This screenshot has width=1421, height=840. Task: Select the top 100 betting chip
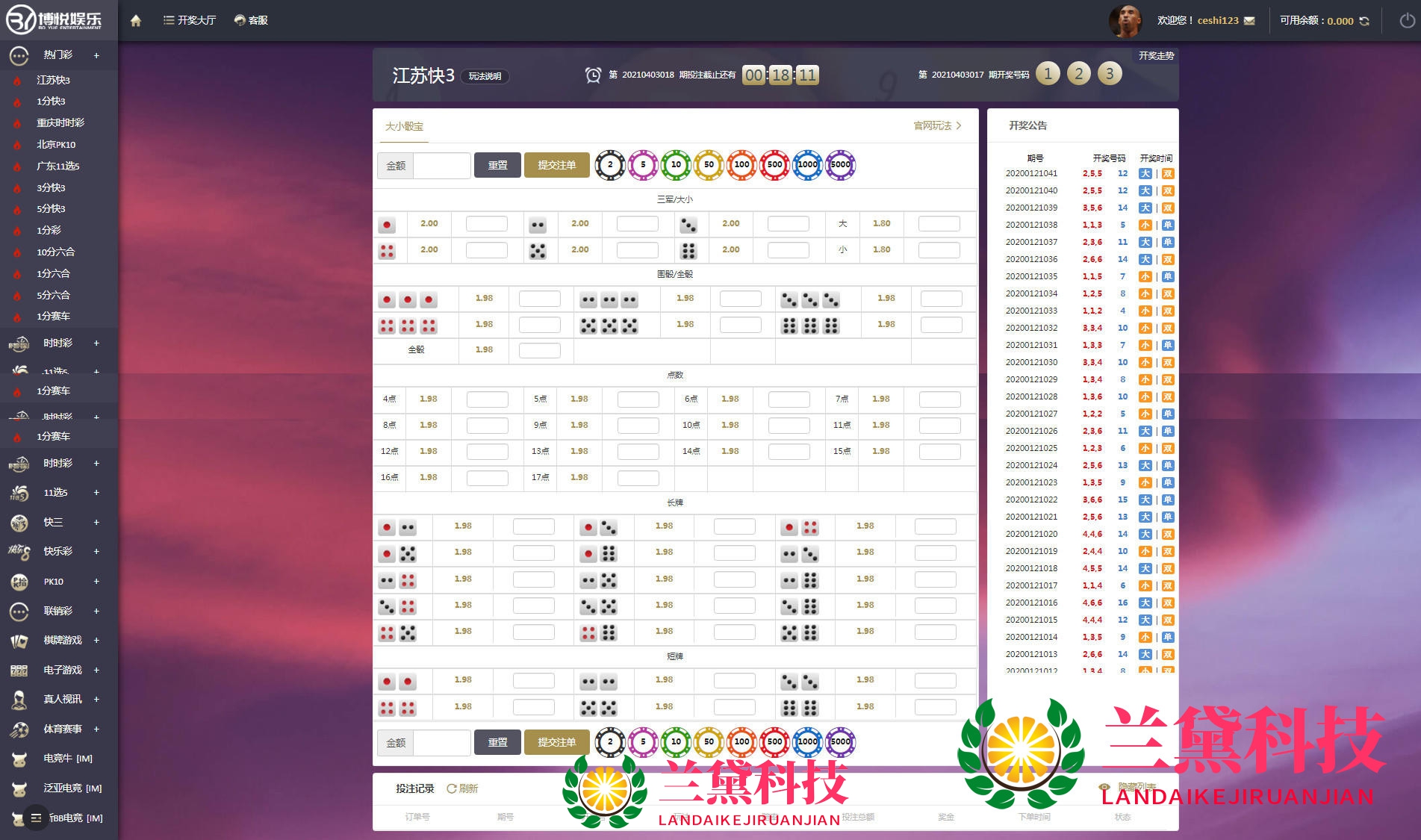[x=741, y=165]
